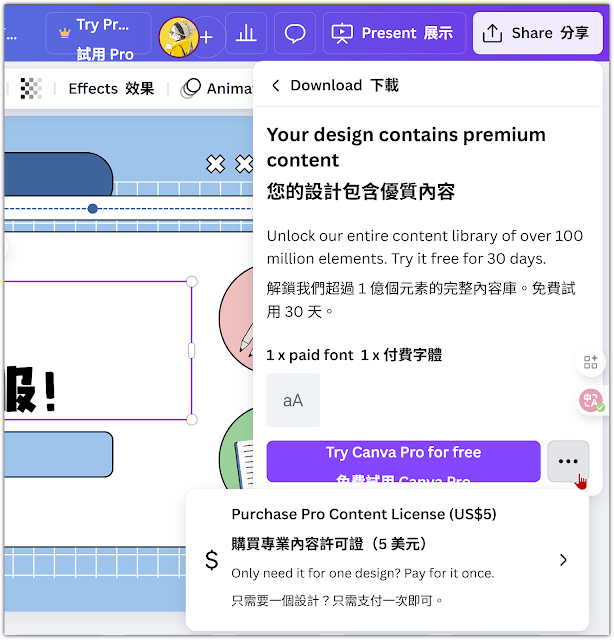
Task: Open the comments speech bubble icon
Action: [x=295, y=33]
